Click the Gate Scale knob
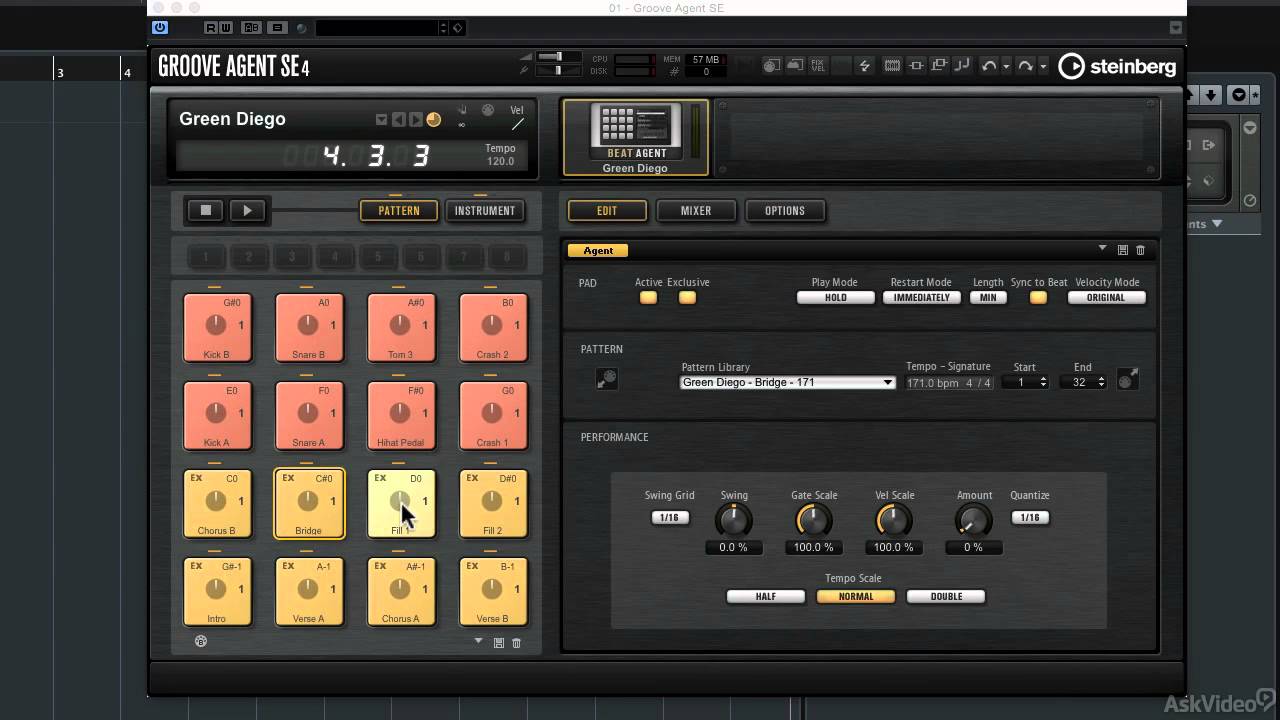Viewport: 1280px width, 720px height. pyautogui.click(x=813, y=520)
